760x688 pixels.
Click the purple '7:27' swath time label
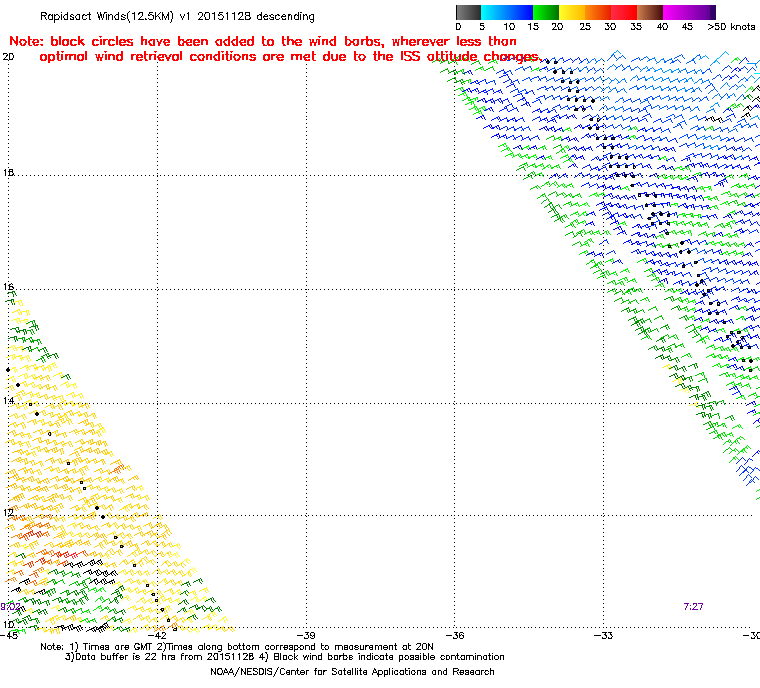[x=693, y=607]
